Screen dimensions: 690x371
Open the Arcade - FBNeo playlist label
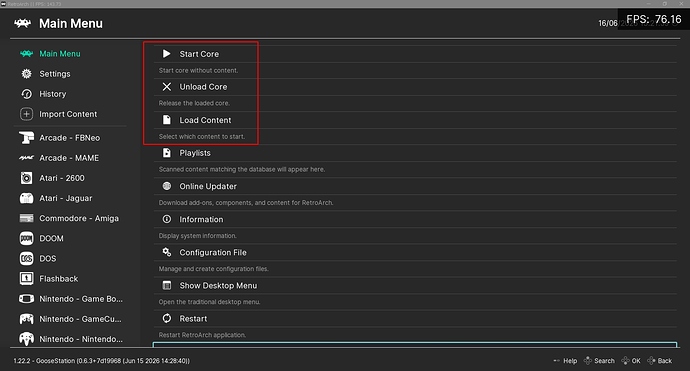point(70,138)
